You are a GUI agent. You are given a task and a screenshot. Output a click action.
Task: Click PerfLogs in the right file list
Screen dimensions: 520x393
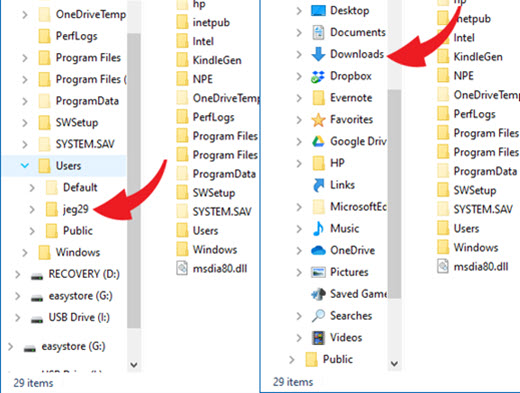474,114
